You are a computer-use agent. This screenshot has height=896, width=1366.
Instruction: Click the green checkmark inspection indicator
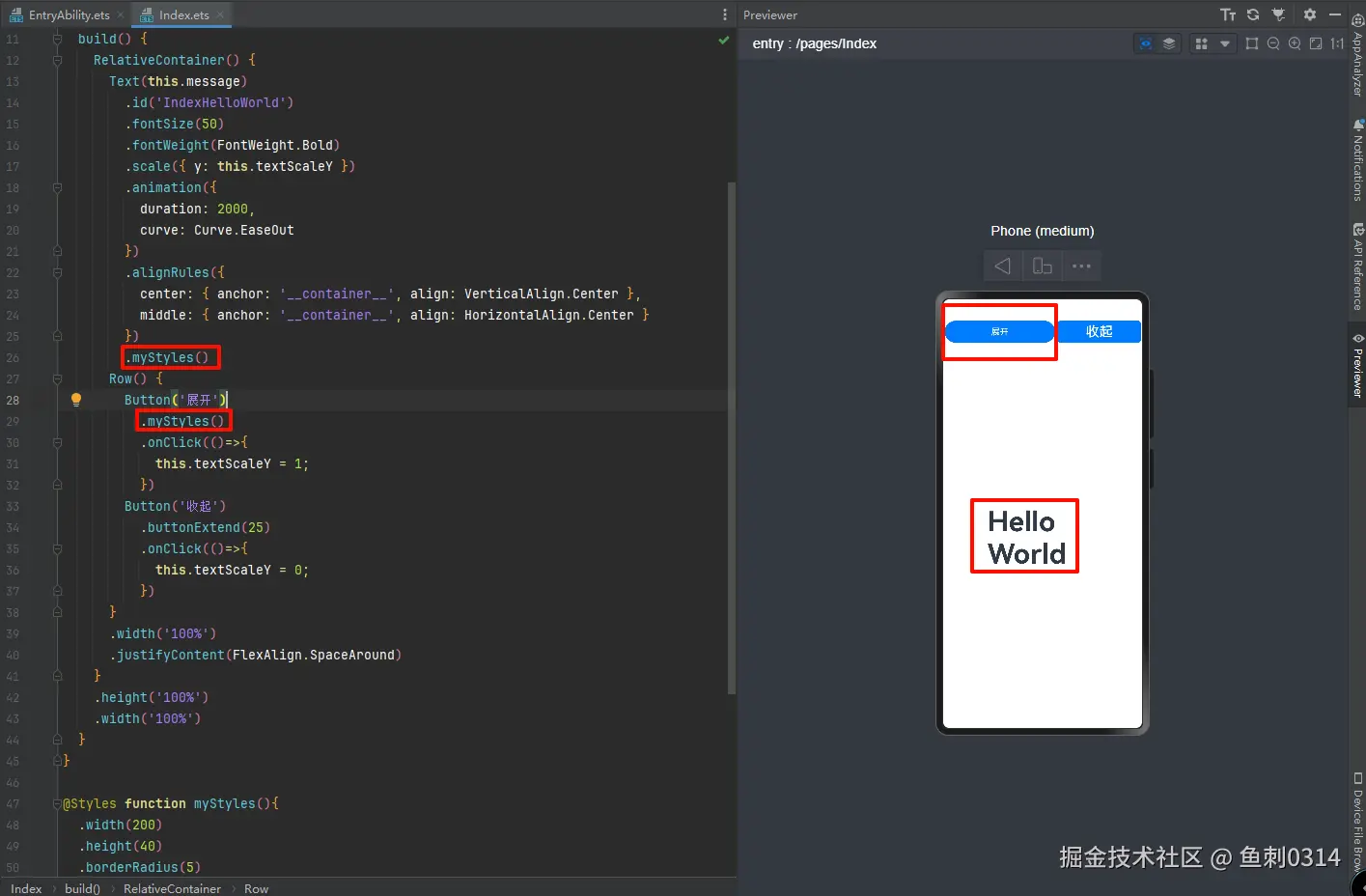[x=723, y=40]
